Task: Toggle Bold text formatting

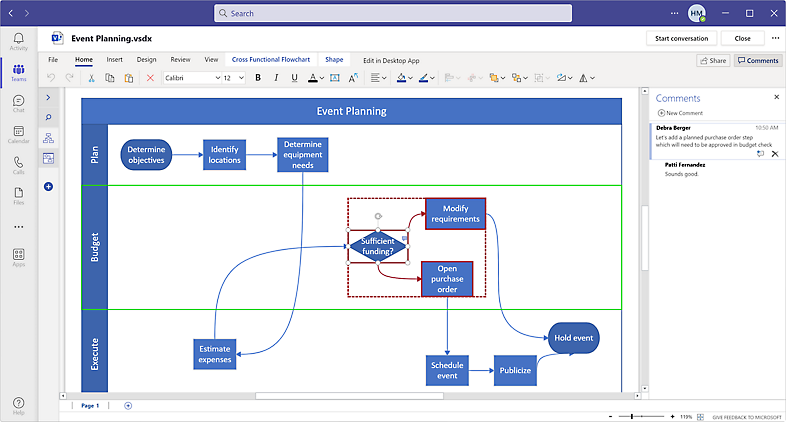Action: tap(257, 78)
